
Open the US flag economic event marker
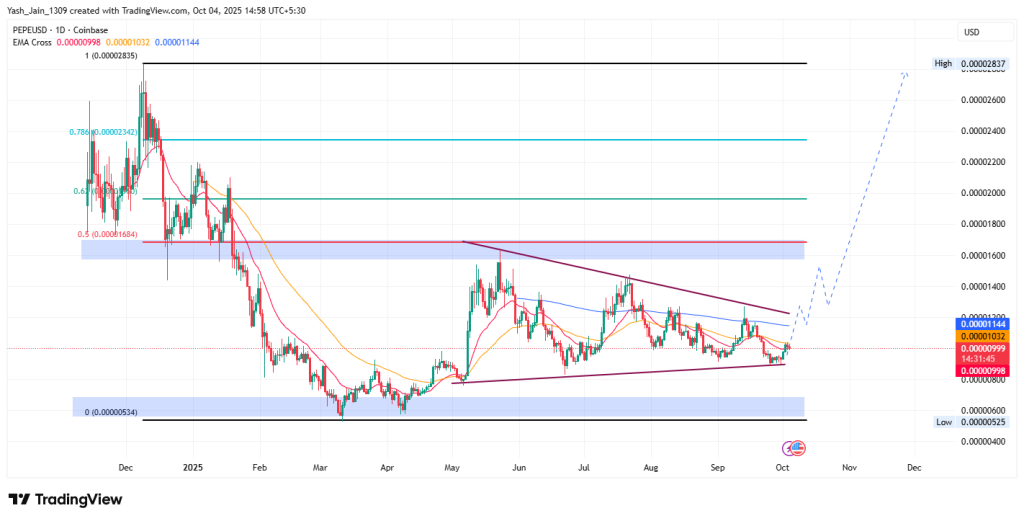[x=799, y=446]
